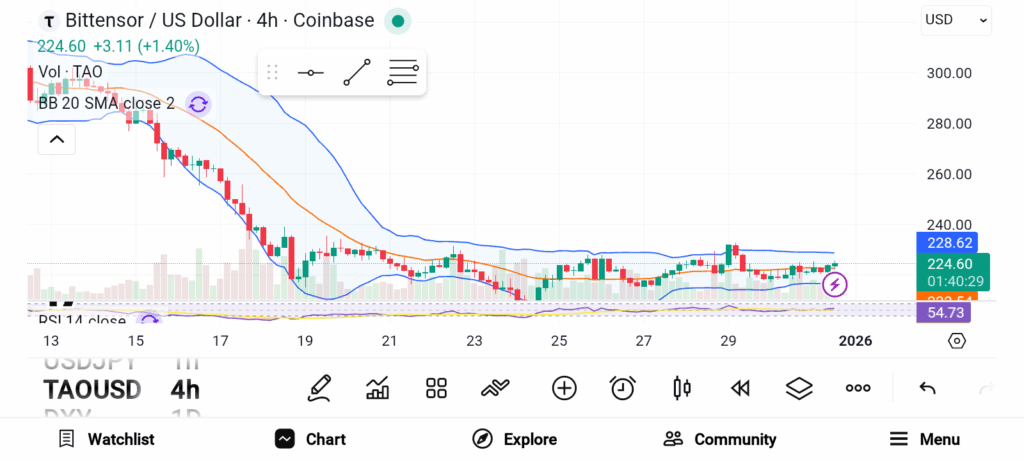Image resolution: width=1024 pixels, height=461 pixels.
Task: Change candlestick chart type icon
Action: 682,388
